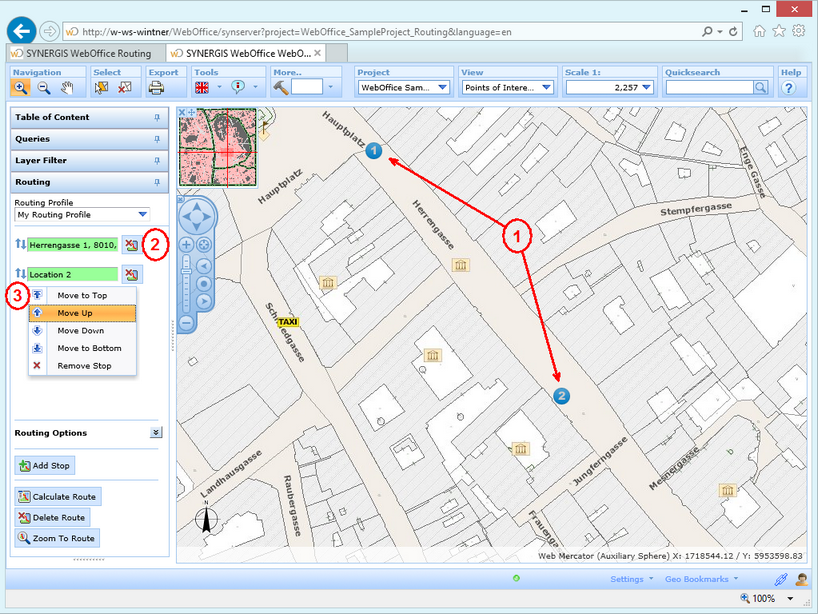Open the Scale dropdown showing 2,257
Image resolution: width=818 pixels, height=614 pixels.
[x=644, y=87]
